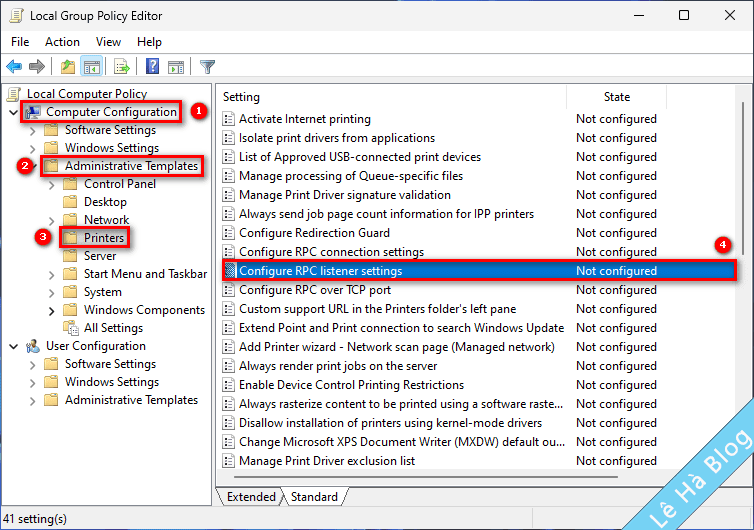Select the Printers folder in tree

103,238
